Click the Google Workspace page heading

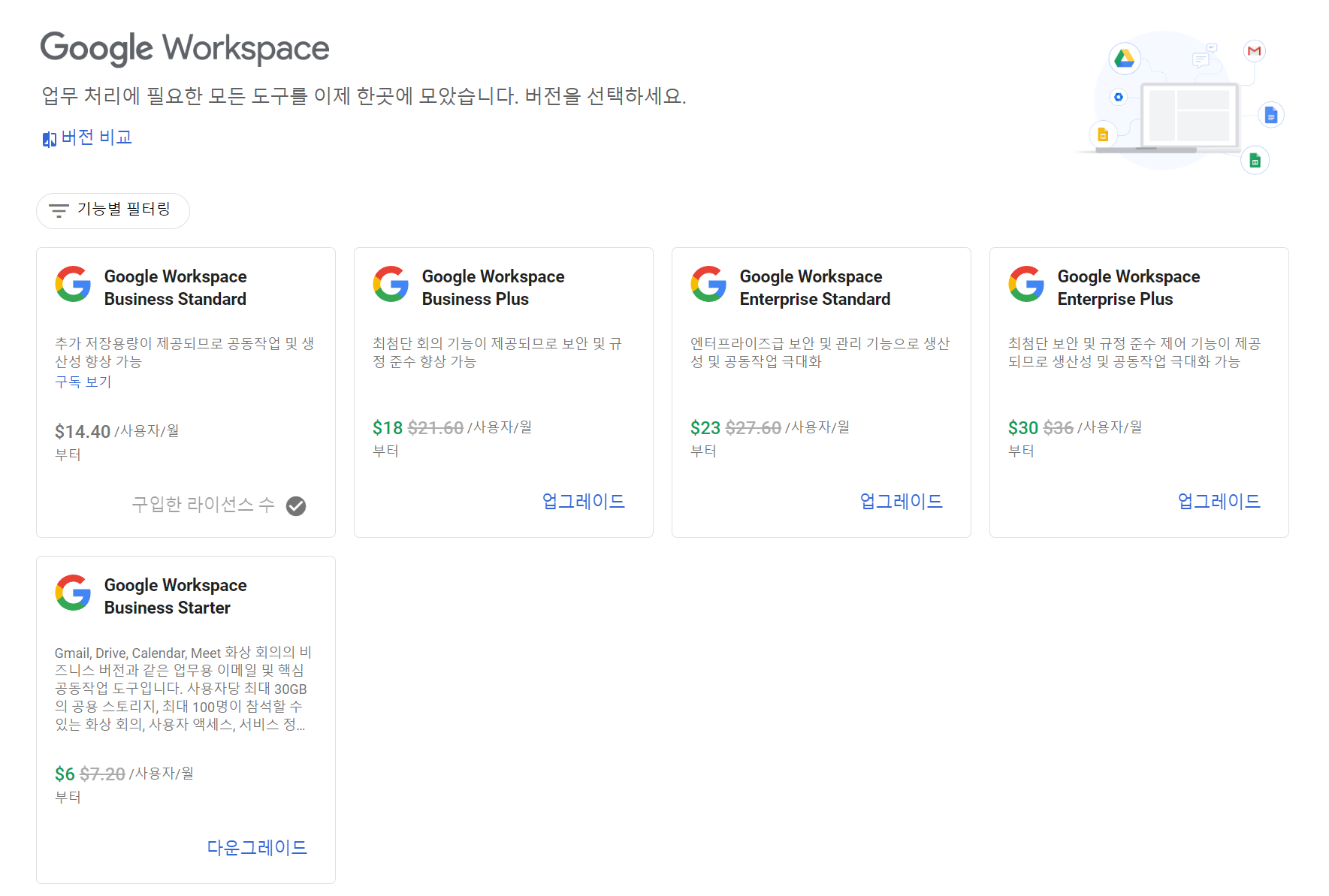pos(185,48)
